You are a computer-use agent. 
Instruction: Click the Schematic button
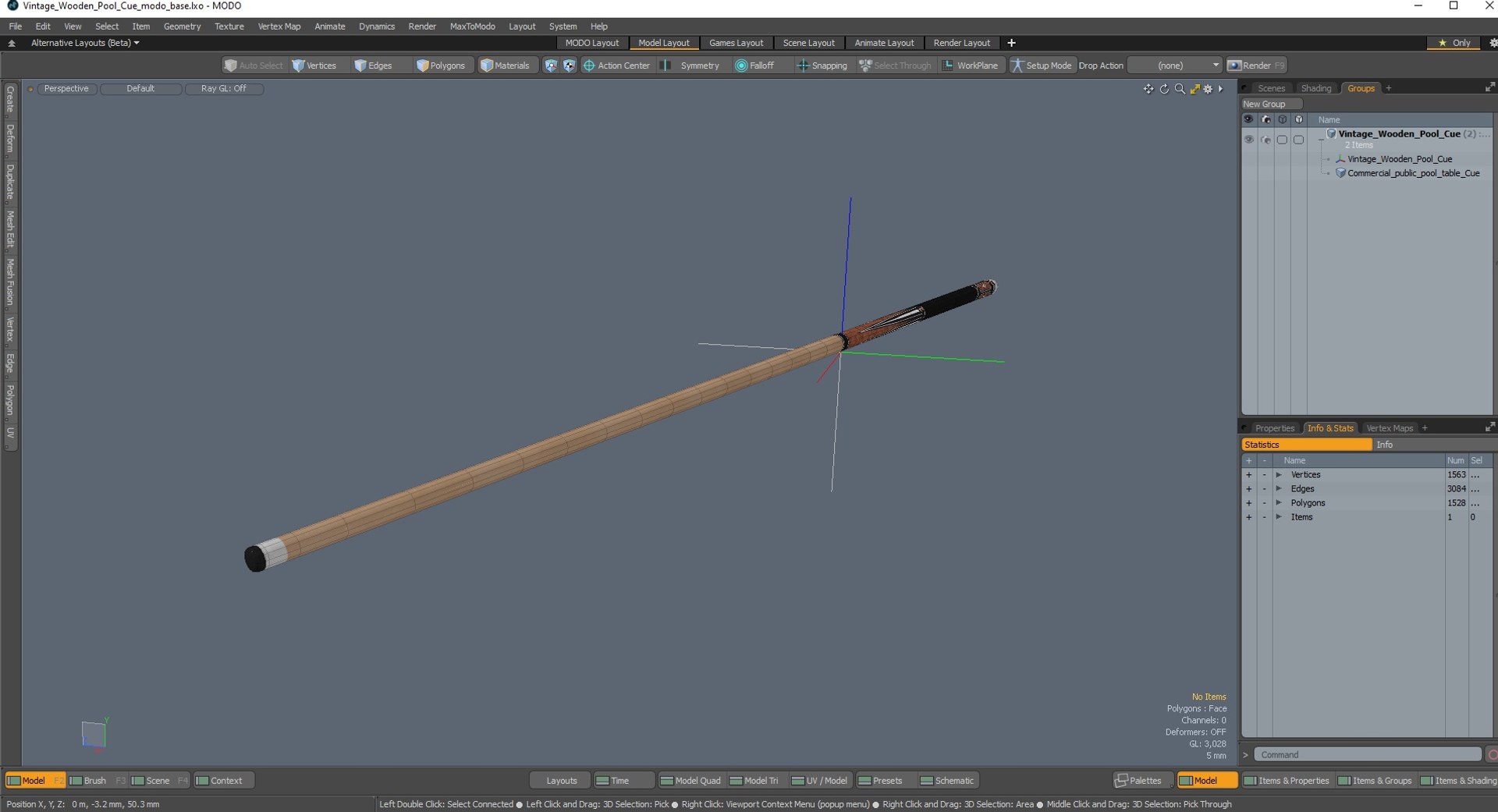tap(948, 780)
